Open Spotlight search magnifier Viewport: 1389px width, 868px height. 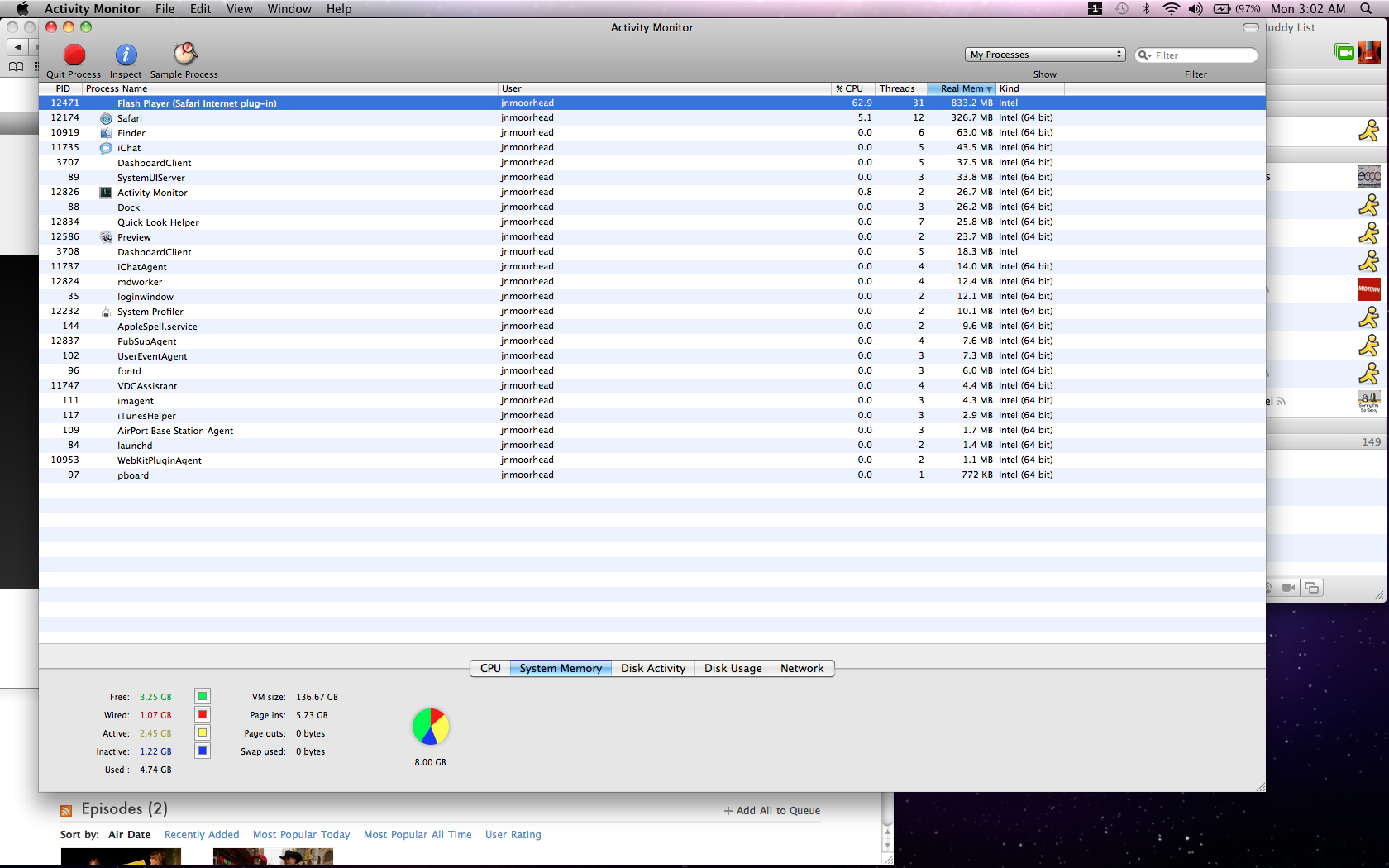(x=1367, y=9)
